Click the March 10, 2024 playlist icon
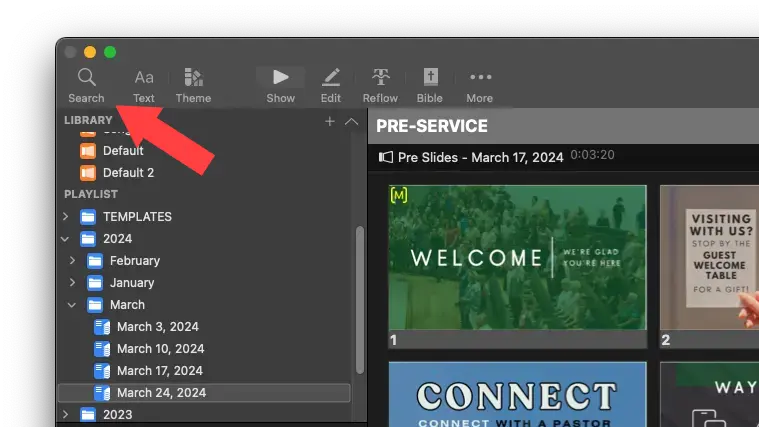This screenshot has height=427, width=759. 102,349
